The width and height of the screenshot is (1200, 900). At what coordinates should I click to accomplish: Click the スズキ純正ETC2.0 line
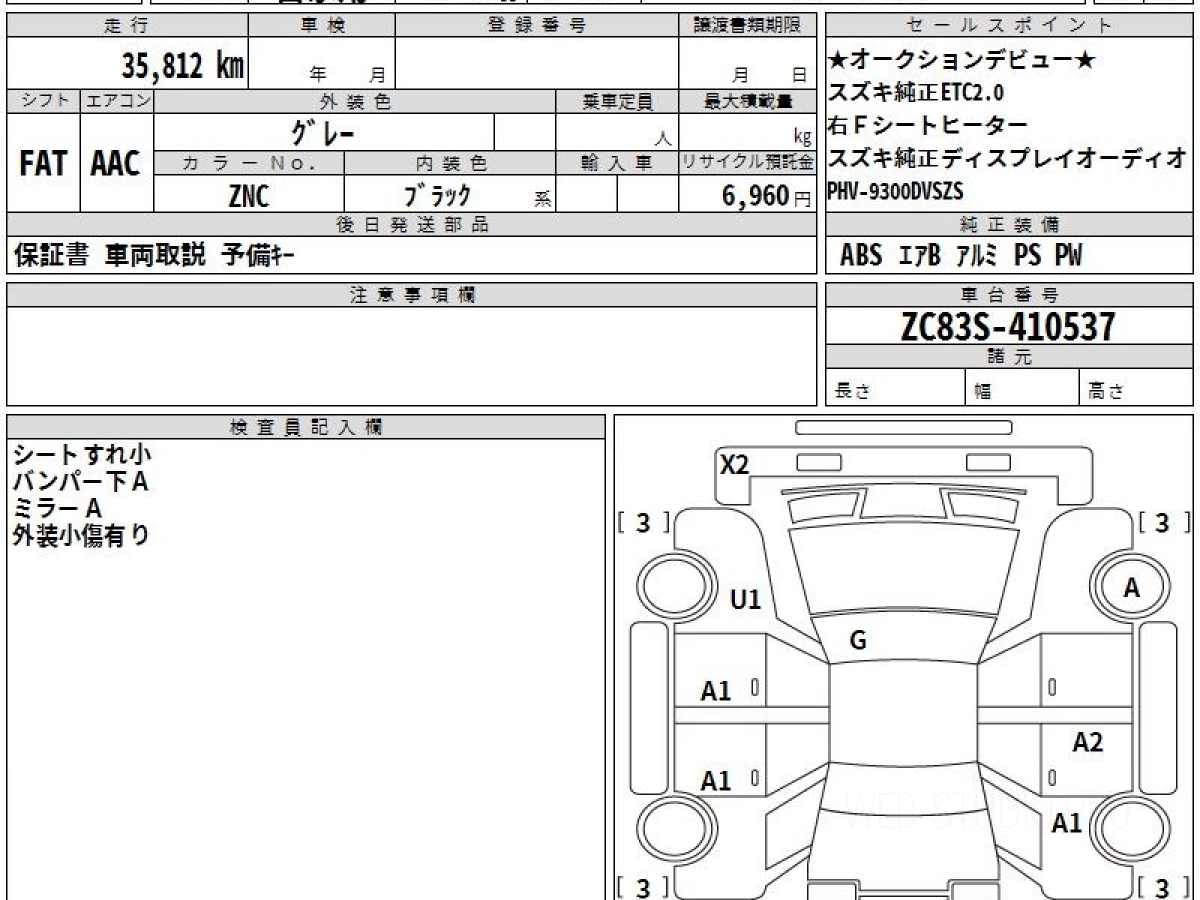pyautogui.click(x=916, y=93)
